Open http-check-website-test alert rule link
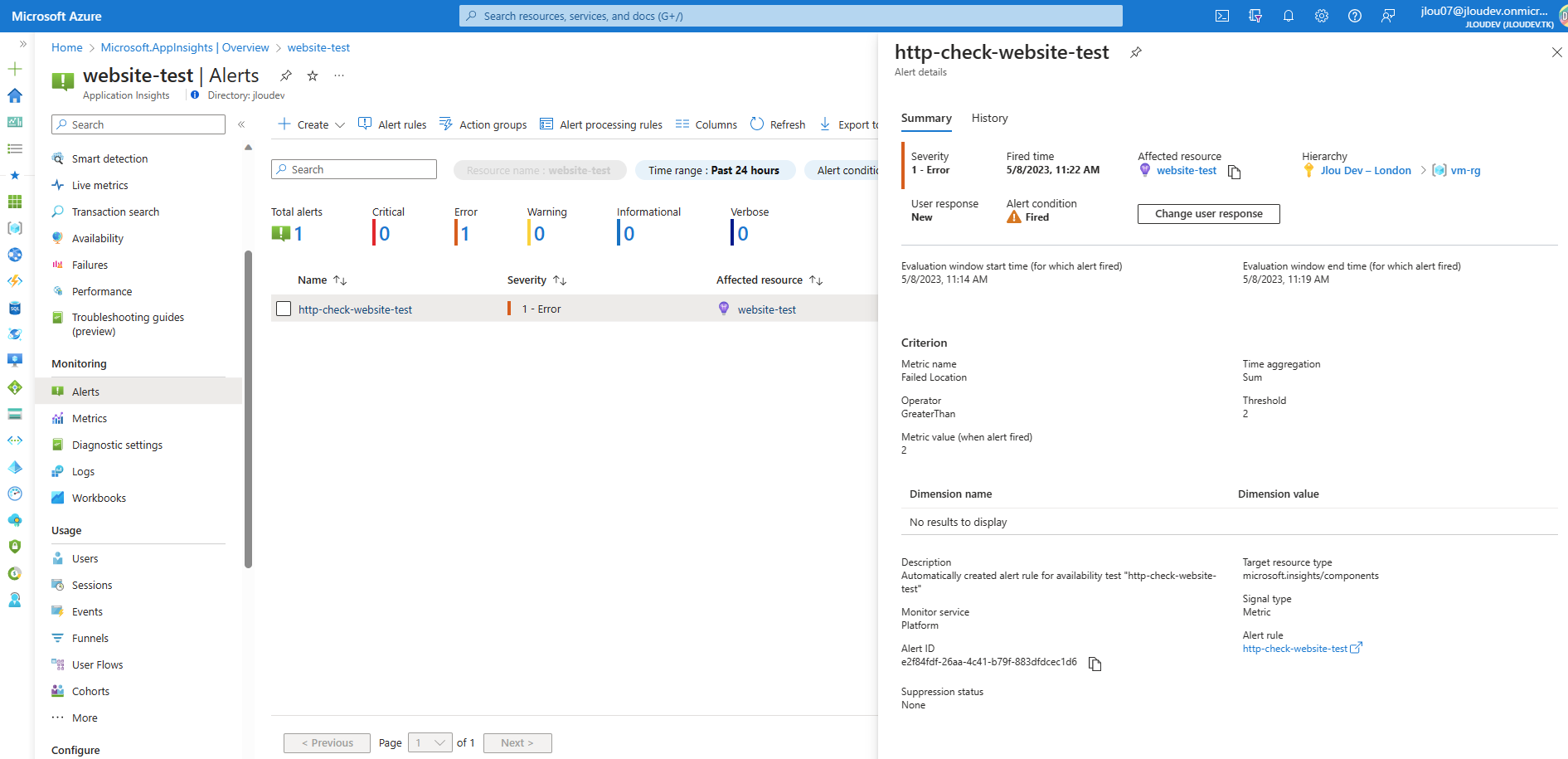Image resolution: width=1568 pixels, height=759 pixels. click(1302, 649)
